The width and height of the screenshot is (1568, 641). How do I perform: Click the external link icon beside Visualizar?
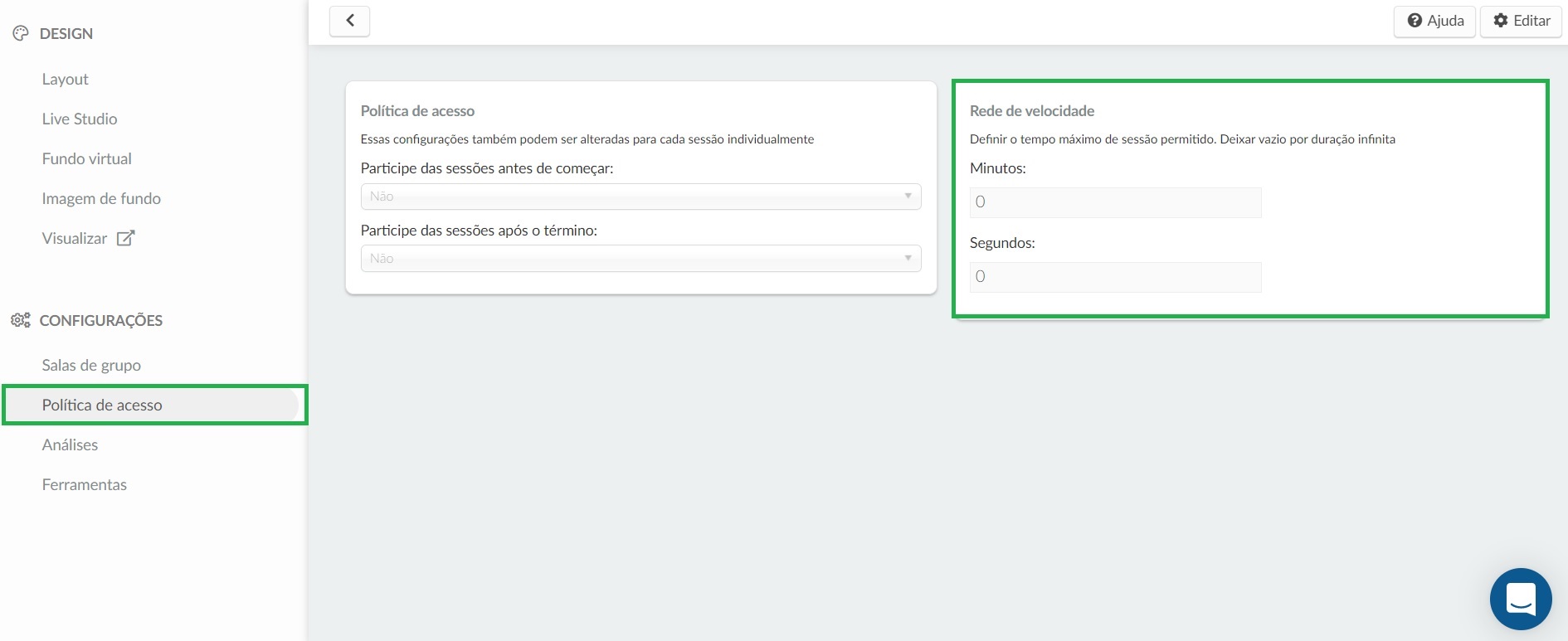(x=125, y=238)
